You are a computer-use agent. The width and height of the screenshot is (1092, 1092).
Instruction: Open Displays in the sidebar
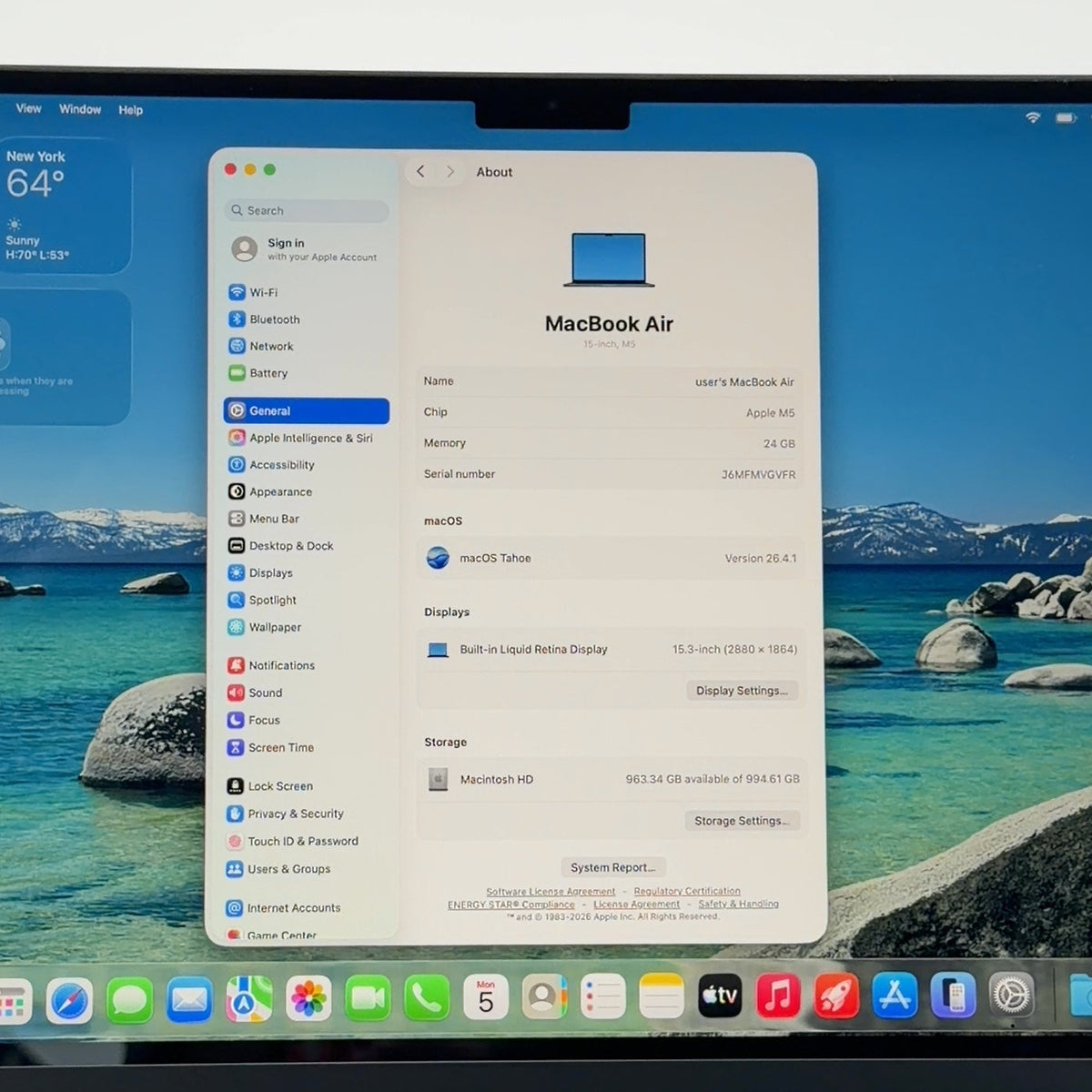[260, 573]
